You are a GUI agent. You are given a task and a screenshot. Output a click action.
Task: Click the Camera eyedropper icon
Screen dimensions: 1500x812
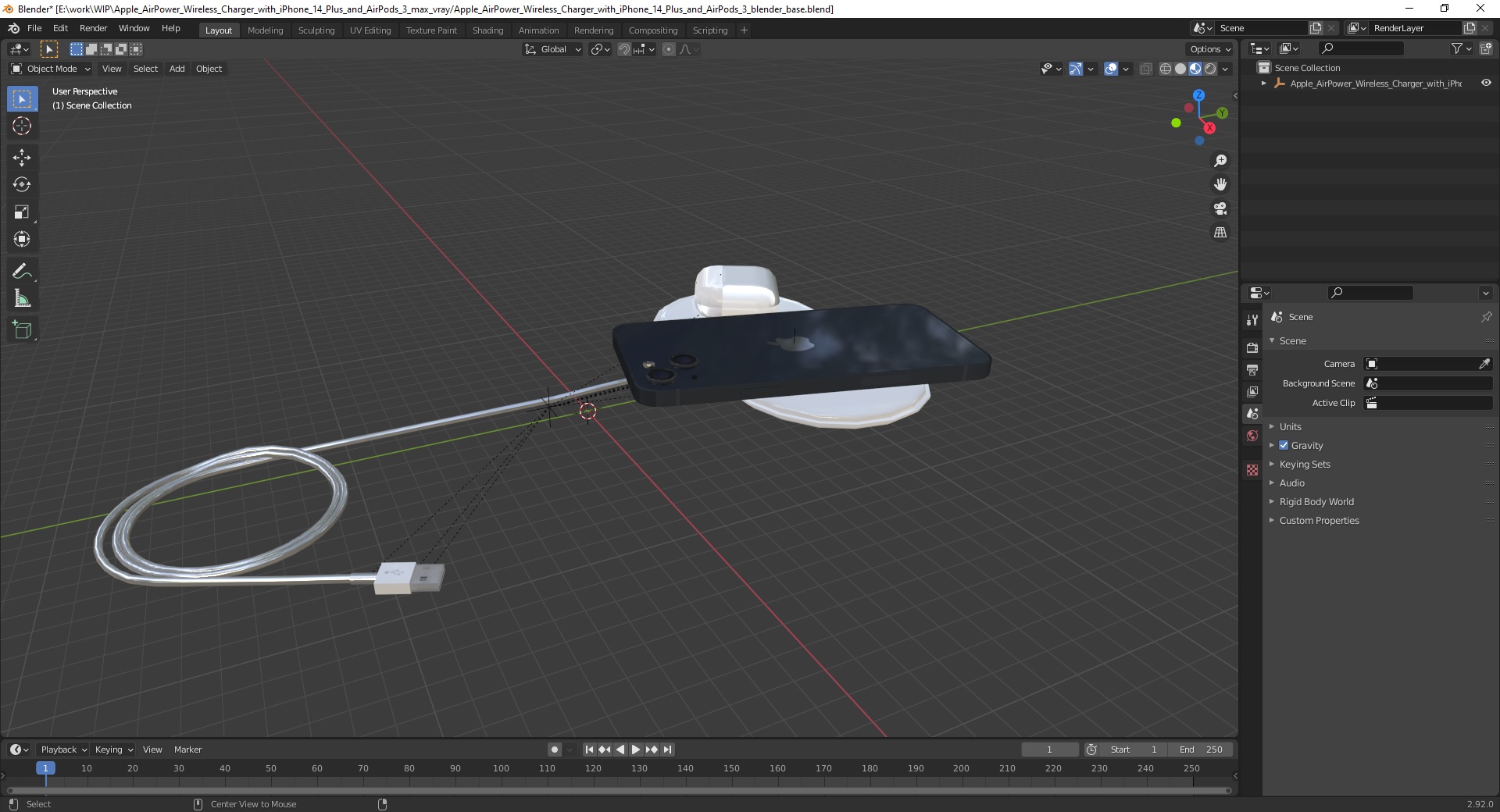pos(1484,364)
